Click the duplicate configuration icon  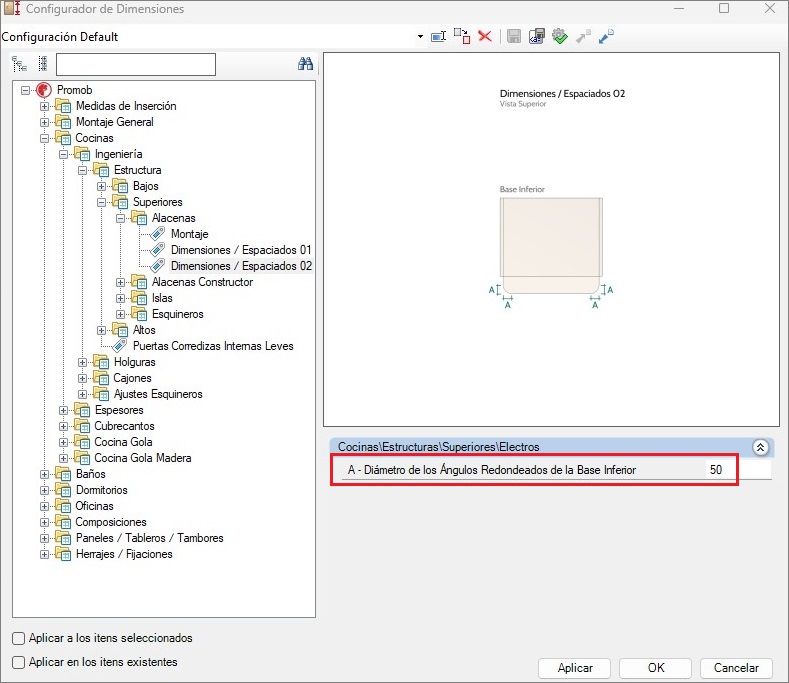point(461,36)
